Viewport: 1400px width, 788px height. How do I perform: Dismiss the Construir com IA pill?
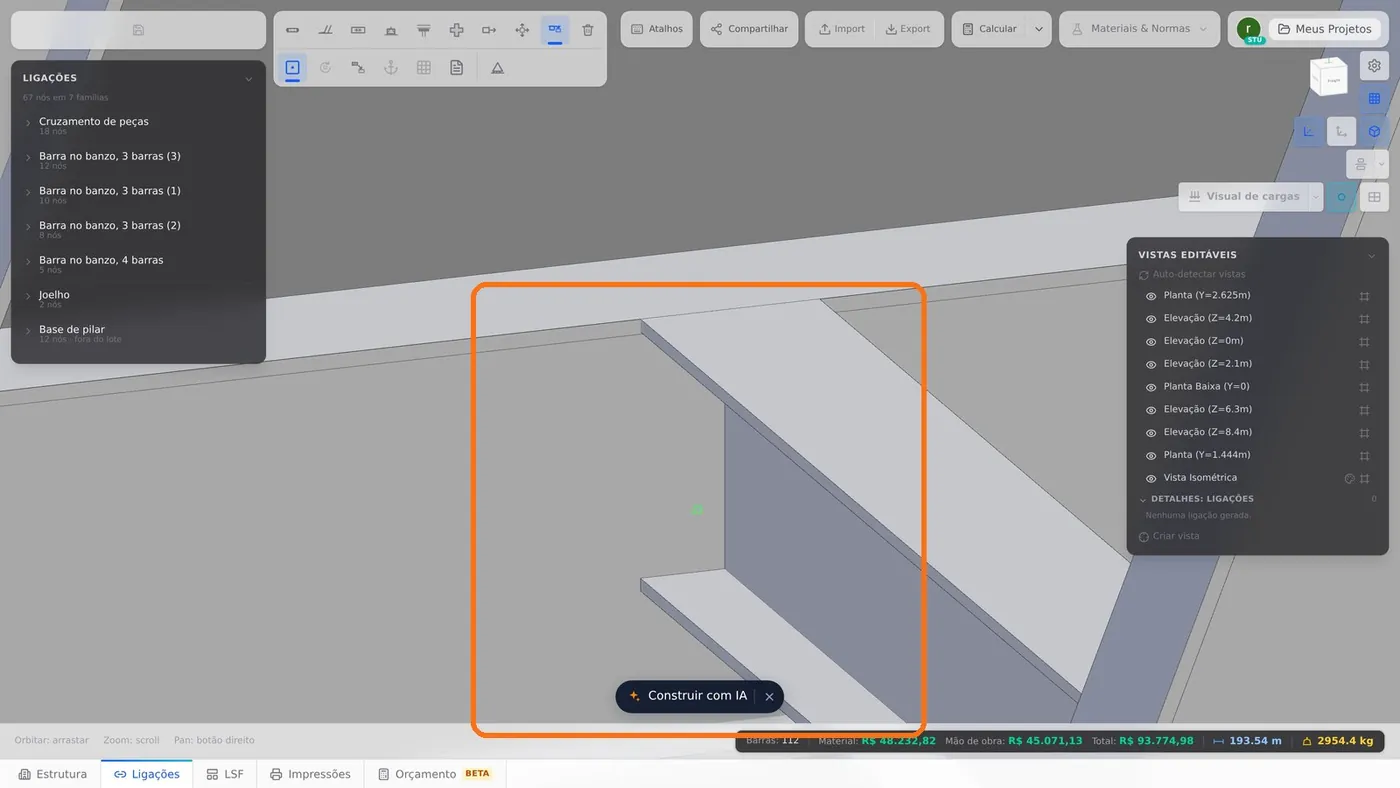point(769,697)
